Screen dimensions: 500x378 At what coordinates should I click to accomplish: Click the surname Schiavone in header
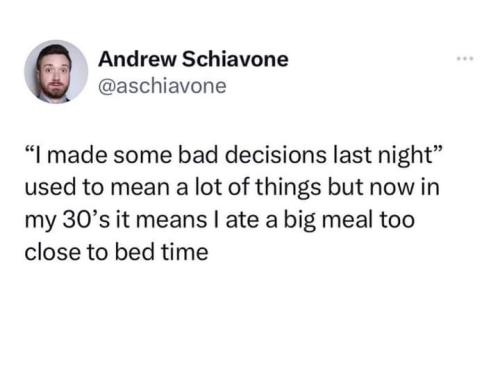coord(235,59)
